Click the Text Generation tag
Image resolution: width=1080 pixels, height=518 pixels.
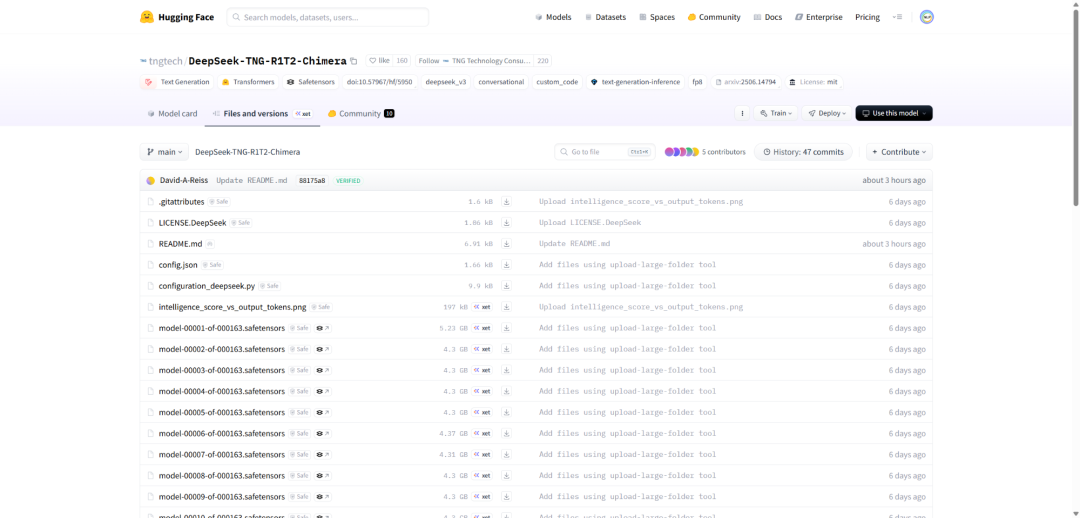coord(177,82)
